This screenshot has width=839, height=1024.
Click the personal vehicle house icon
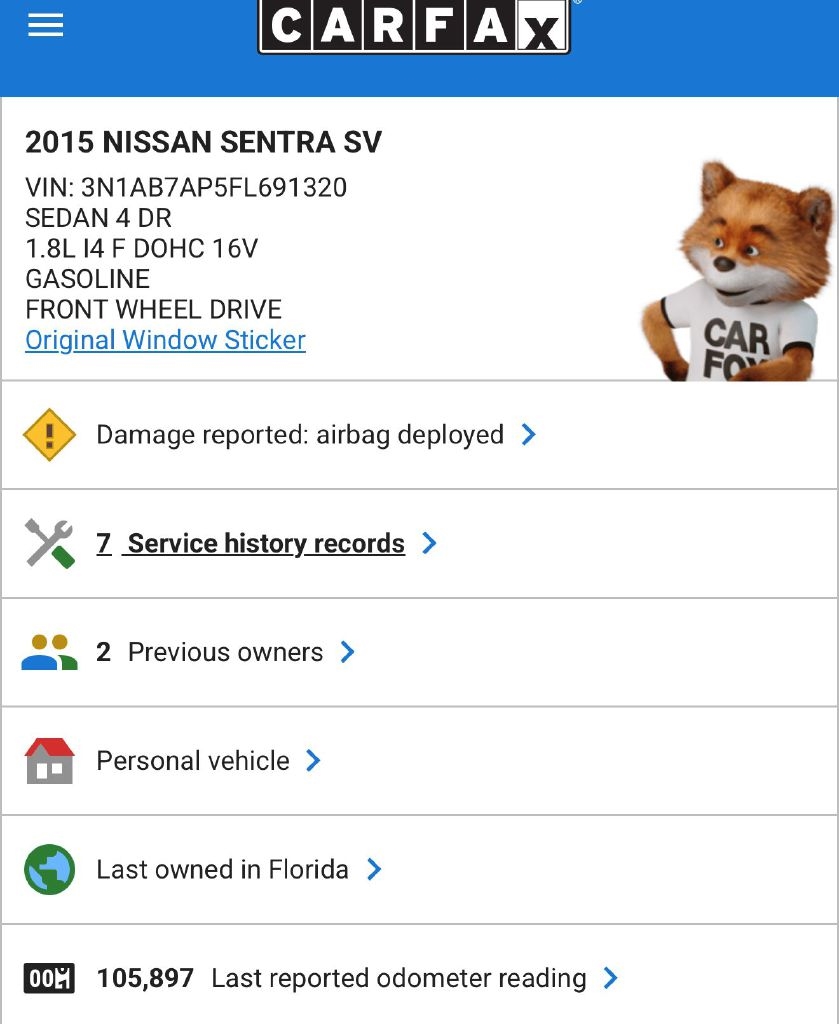coord(49,761)
